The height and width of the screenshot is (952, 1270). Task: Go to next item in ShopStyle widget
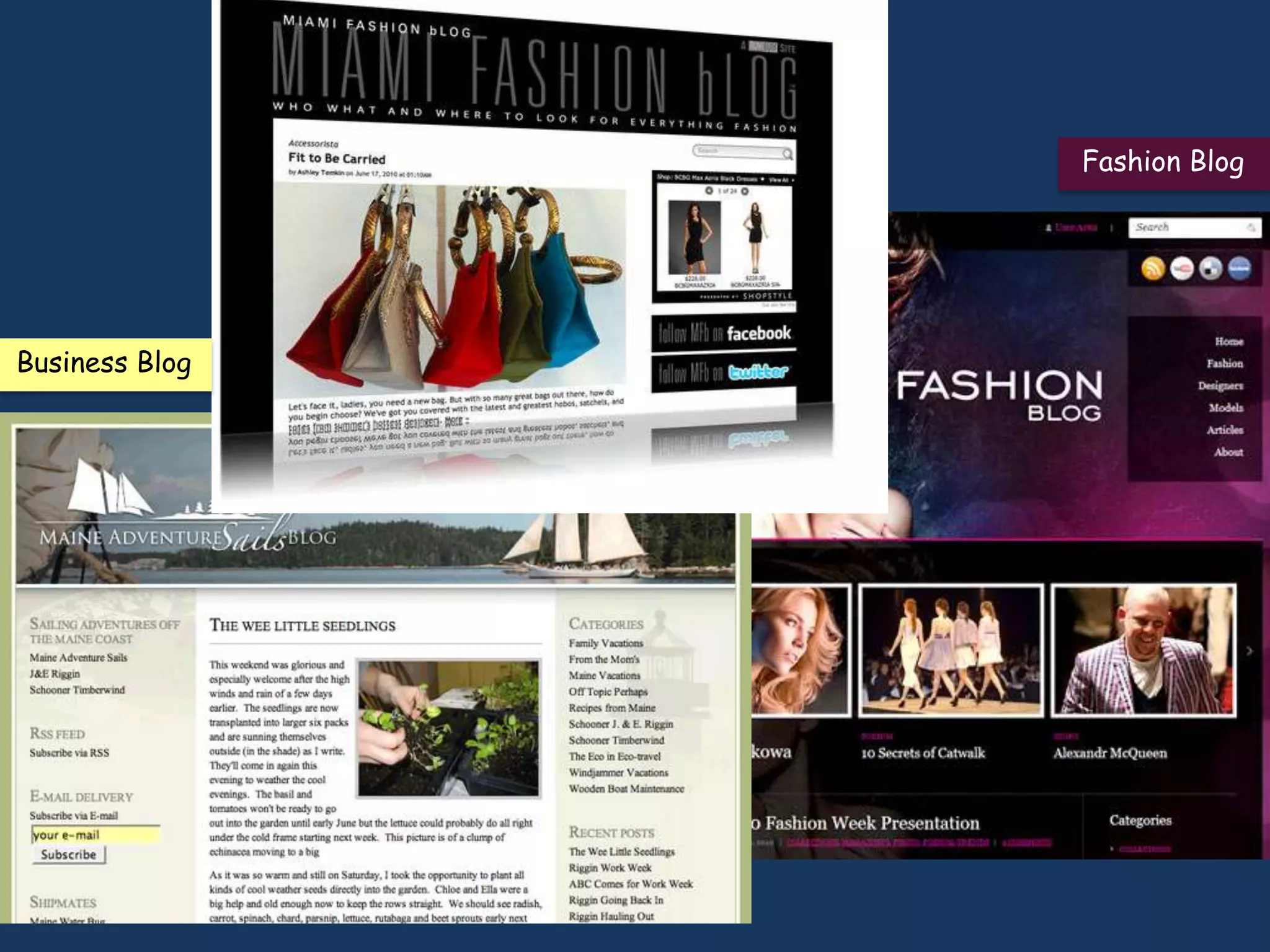pyautogui.click(x=745, y=192)
